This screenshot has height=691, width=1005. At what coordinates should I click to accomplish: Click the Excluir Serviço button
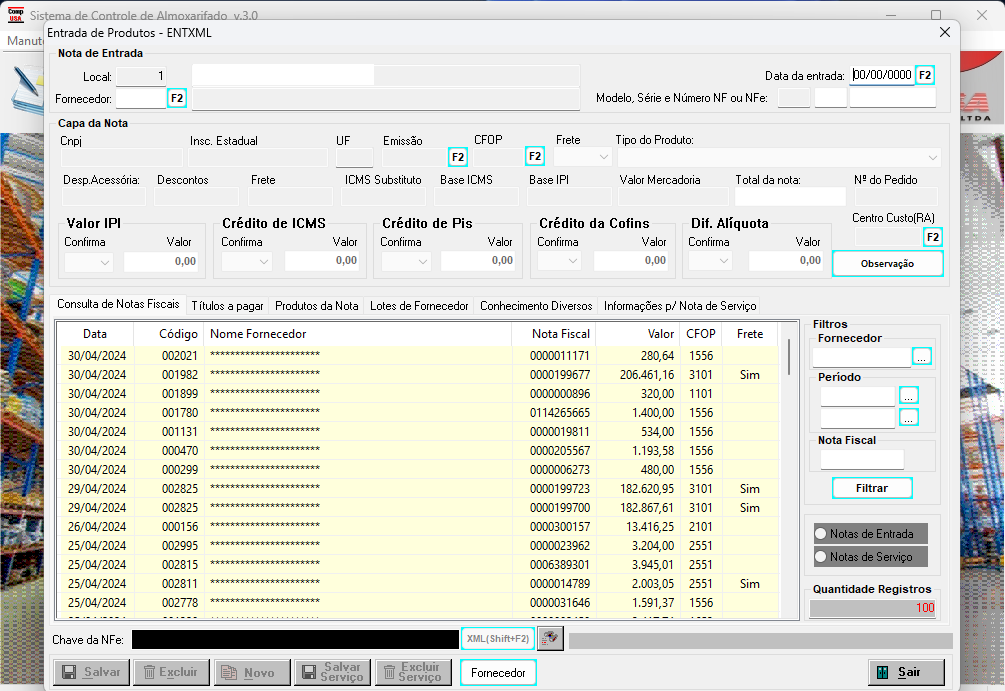[413, 672]
